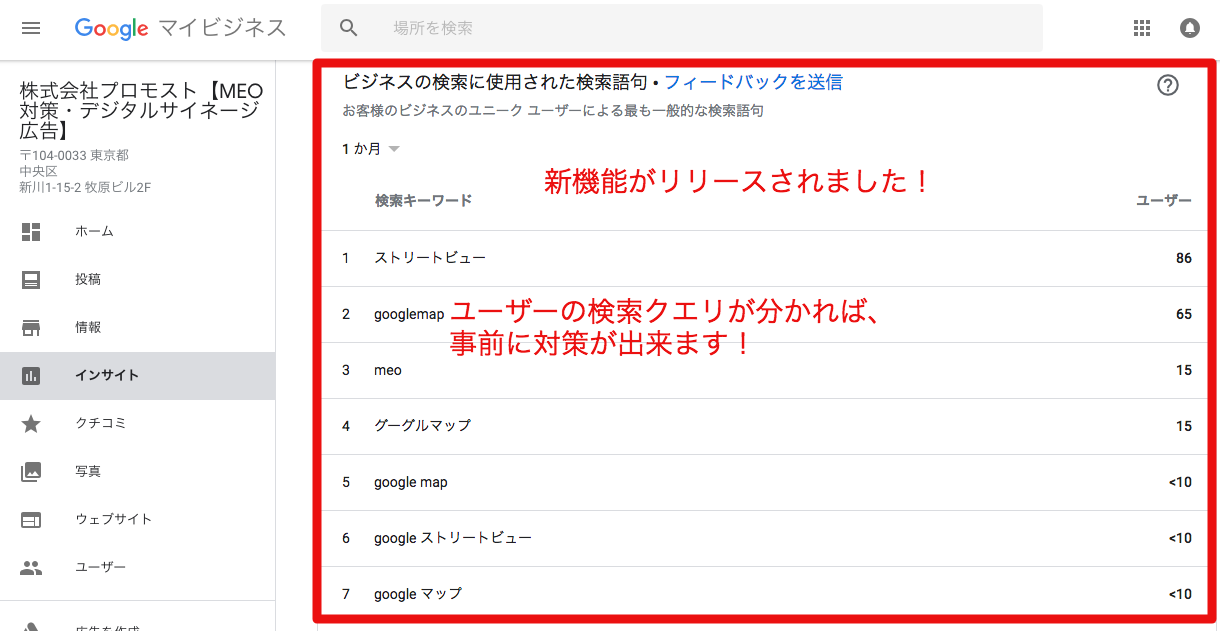Click the 写真 photos icon
The height and width of the screenshot is (631, 1220).
point(31,471)
